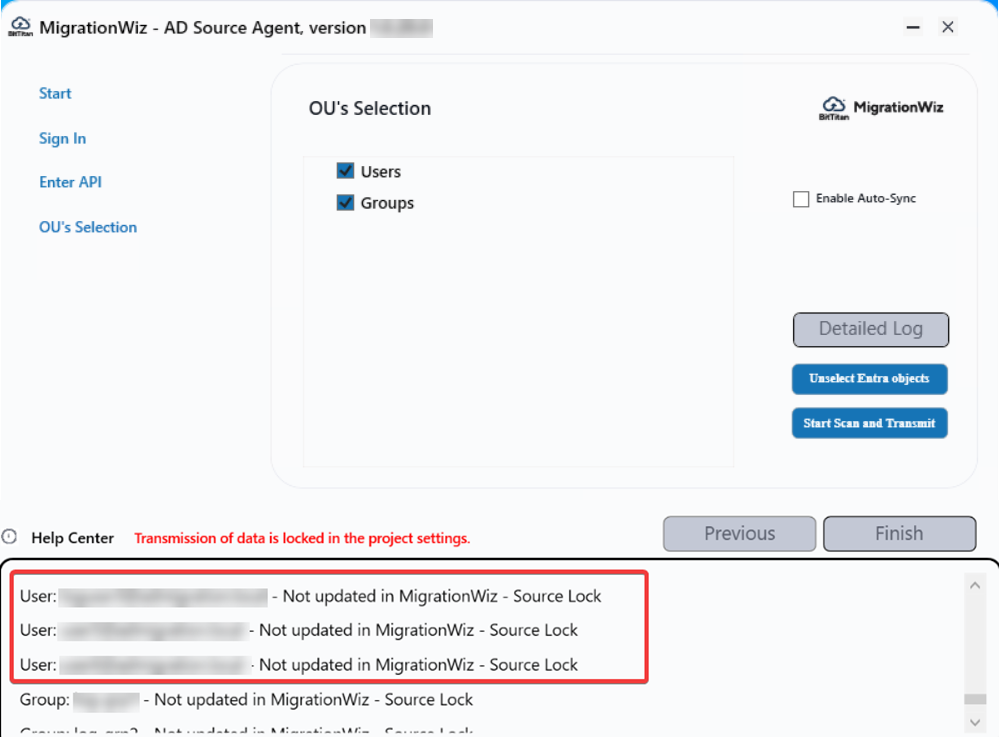
Task: Click the Previous button
Action: pos(739,534)
